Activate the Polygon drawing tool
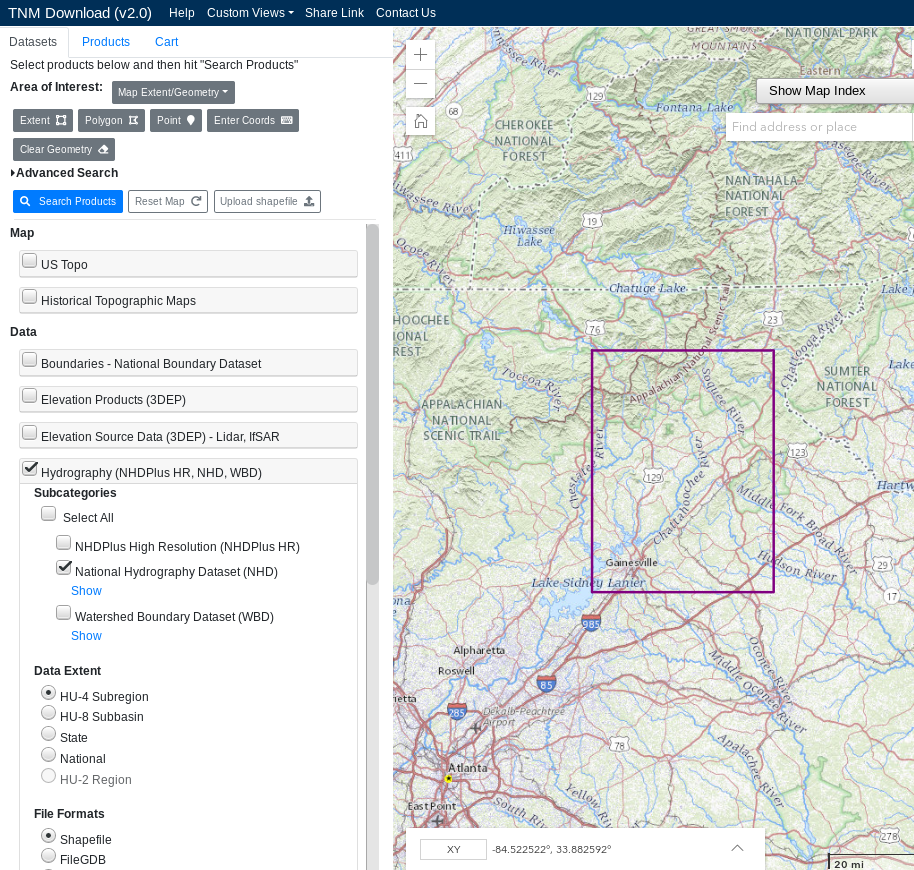914x870 pixels. [111, 121]
